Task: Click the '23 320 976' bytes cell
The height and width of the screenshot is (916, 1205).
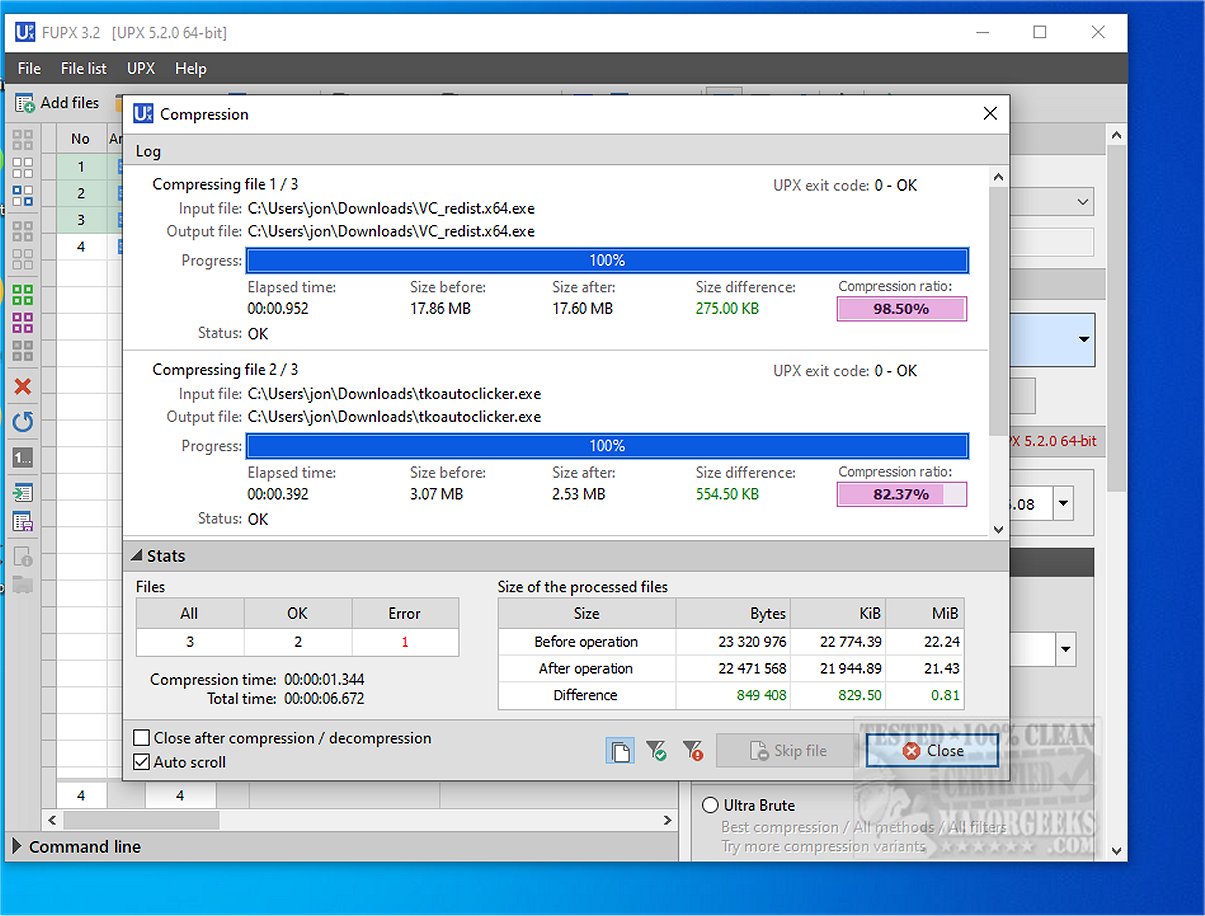Action: 733,642
